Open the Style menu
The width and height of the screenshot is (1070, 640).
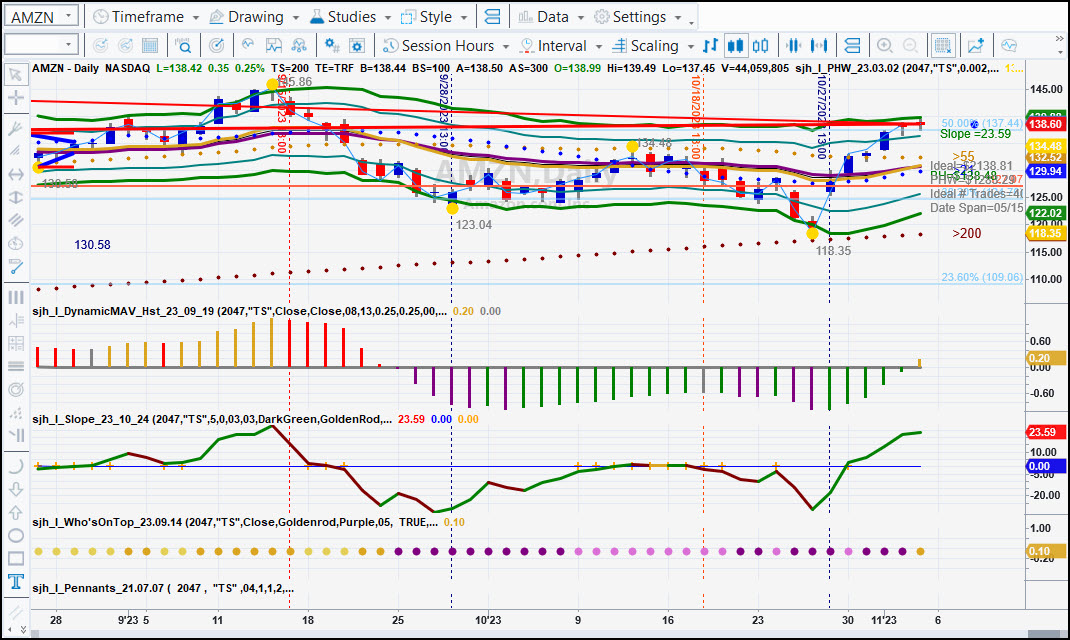coord(434,16)
